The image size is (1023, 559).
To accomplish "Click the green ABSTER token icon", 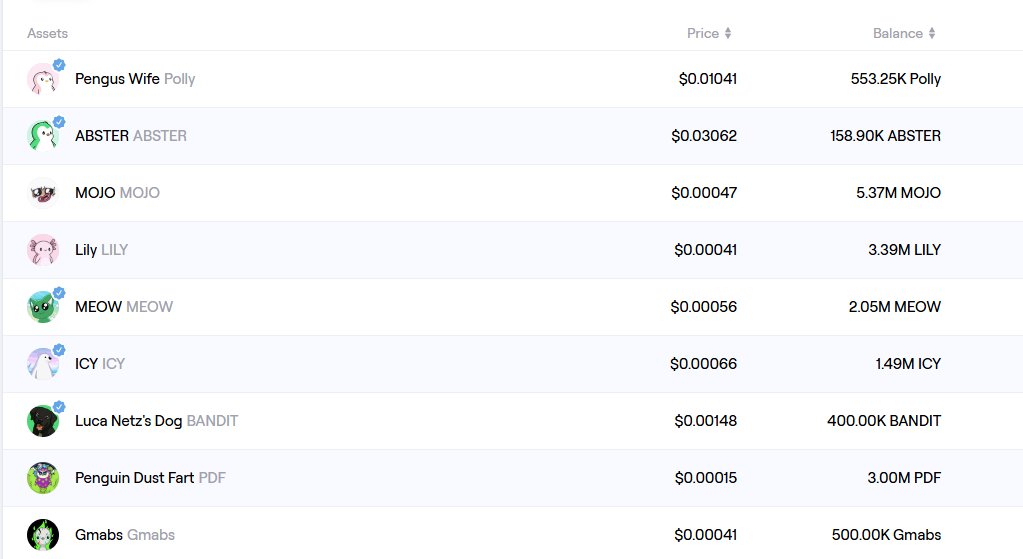I will [x=42, y=136].
